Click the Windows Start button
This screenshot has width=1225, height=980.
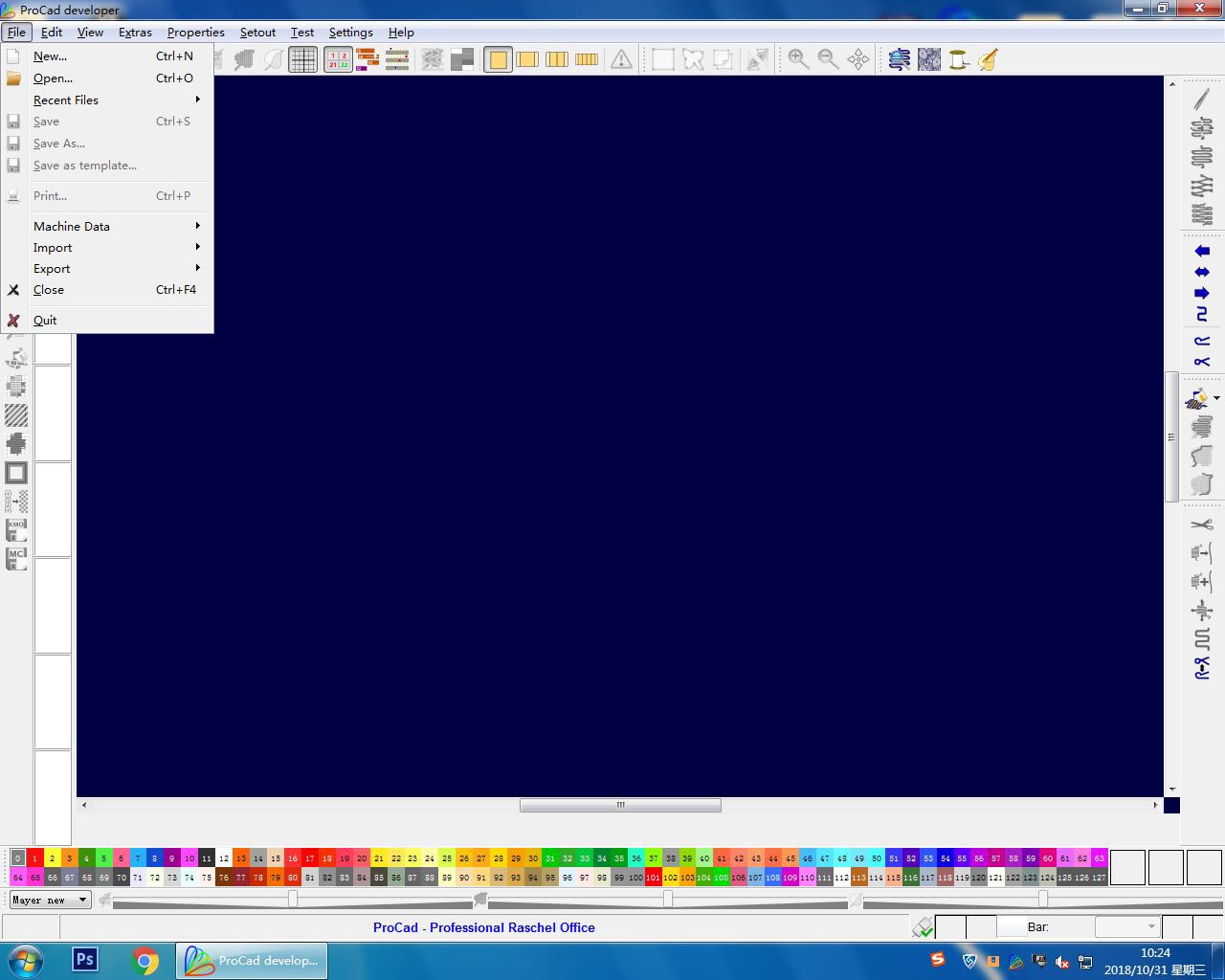[x=25, y=961]
